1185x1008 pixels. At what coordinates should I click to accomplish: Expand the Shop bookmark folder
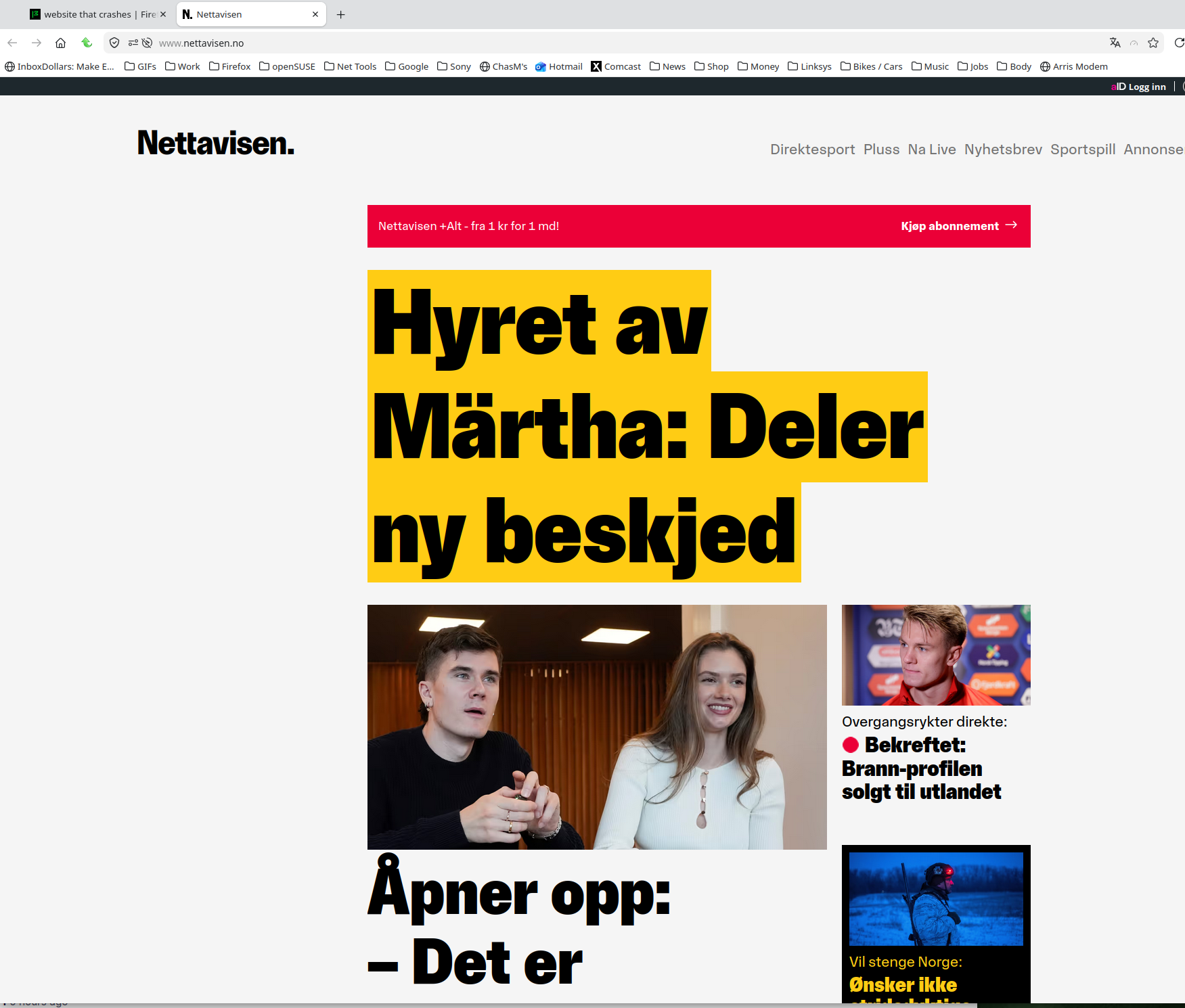click(712, 66)
